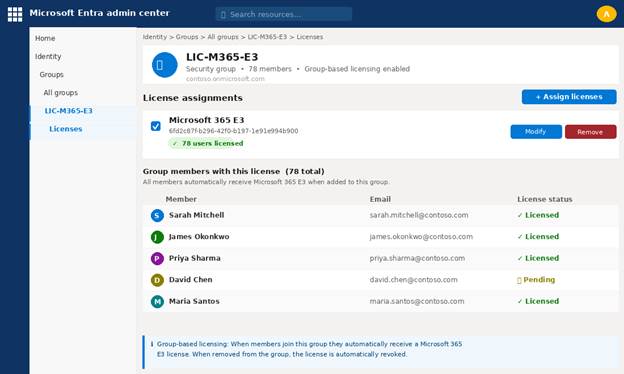
Task: Click the 78 members text in header
Action: pyautogui.click(x=270, y=69)
